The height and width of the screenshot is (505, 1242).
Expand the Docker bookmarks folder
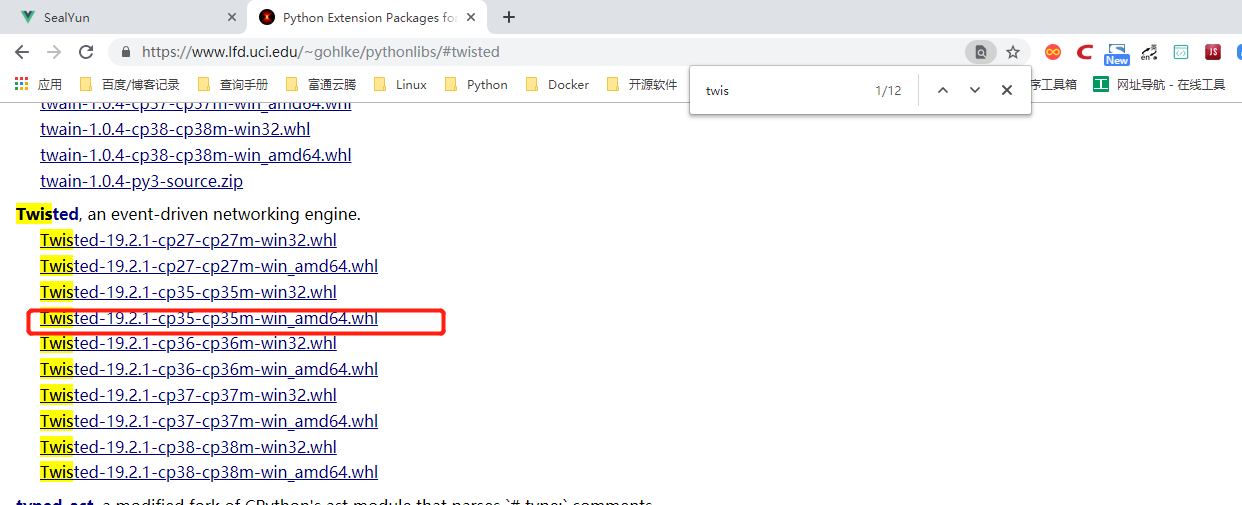click(557, 85)
